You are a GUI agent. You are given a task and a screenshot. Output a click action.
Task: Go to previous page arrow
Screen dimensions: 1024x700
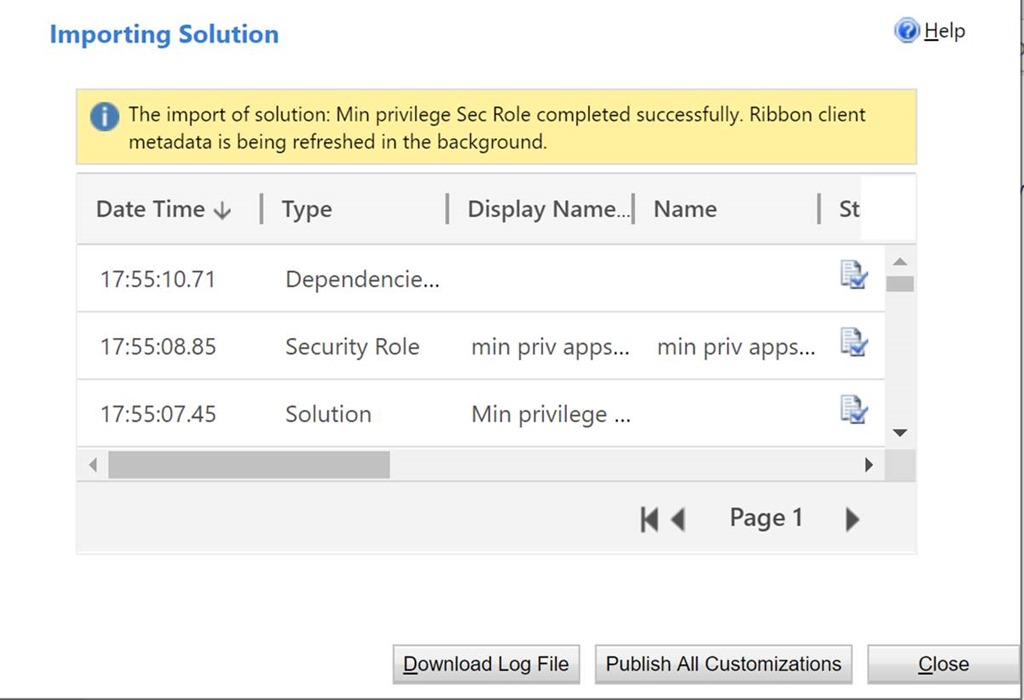point(678,519)
